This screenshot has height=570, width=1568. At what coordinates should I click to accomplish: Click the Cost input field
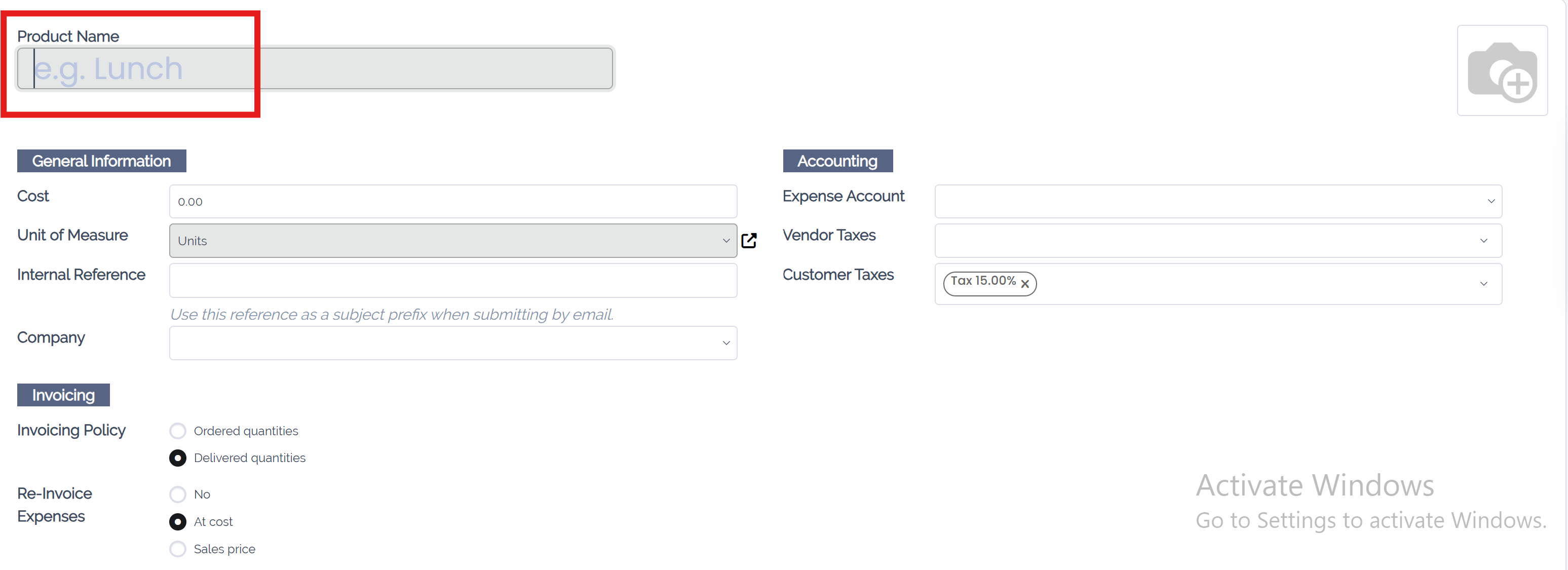[x=453, y=202]
